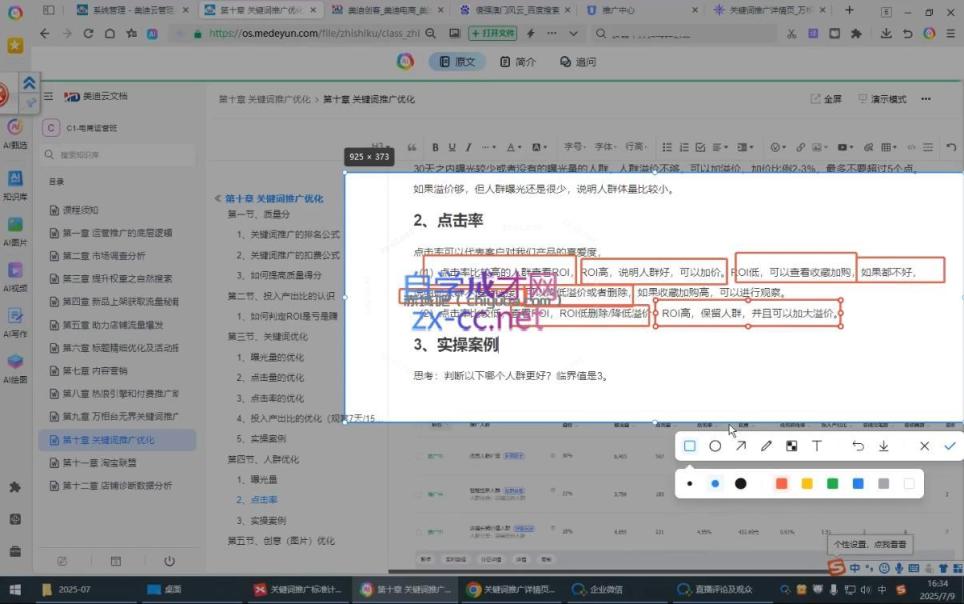This screenshot has height=604, width=964.
Task: Open the 字体 font family dropdown
Action: (x=606, y=146)
